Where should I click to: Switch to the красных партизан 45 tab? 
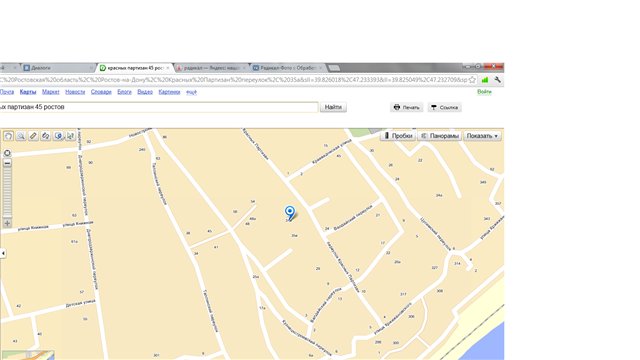point(135,68)
